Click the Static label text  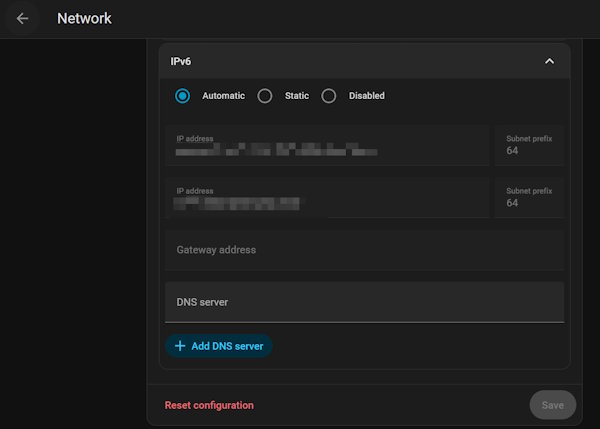point(295,96)
